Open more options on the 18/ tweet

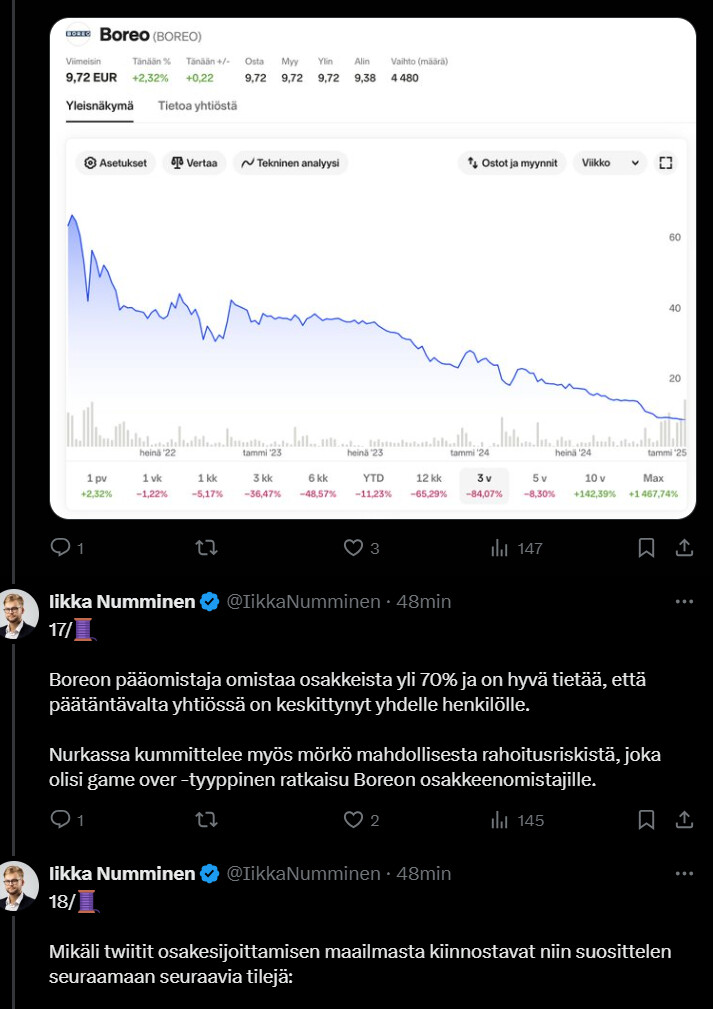point(685,874)
